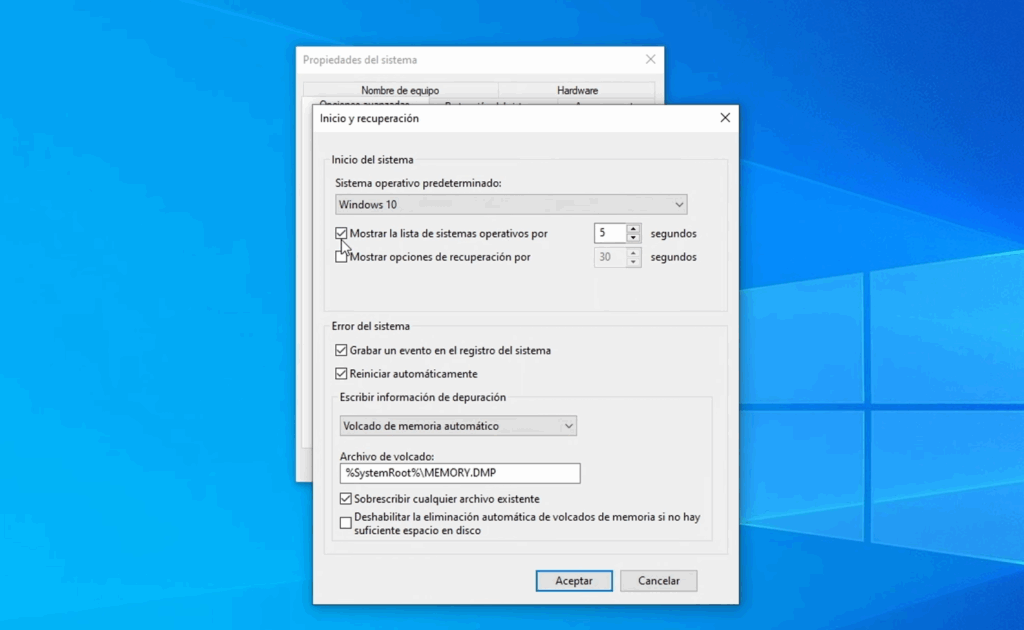1024x630 pixels.
Task: Decrease the operating system list seconds
Action: click(633, 238)
